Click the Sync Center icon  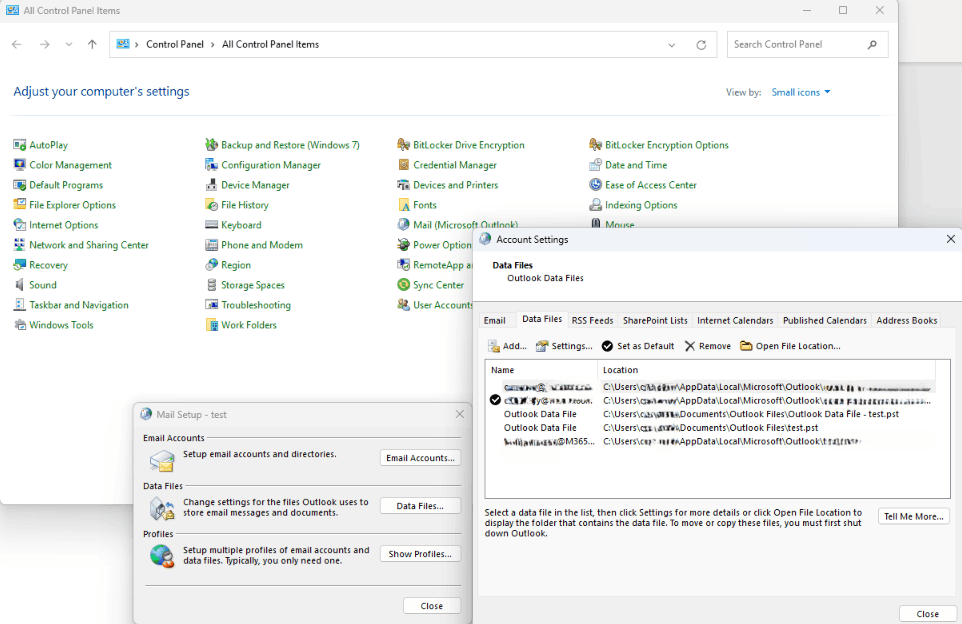[404, 285]
